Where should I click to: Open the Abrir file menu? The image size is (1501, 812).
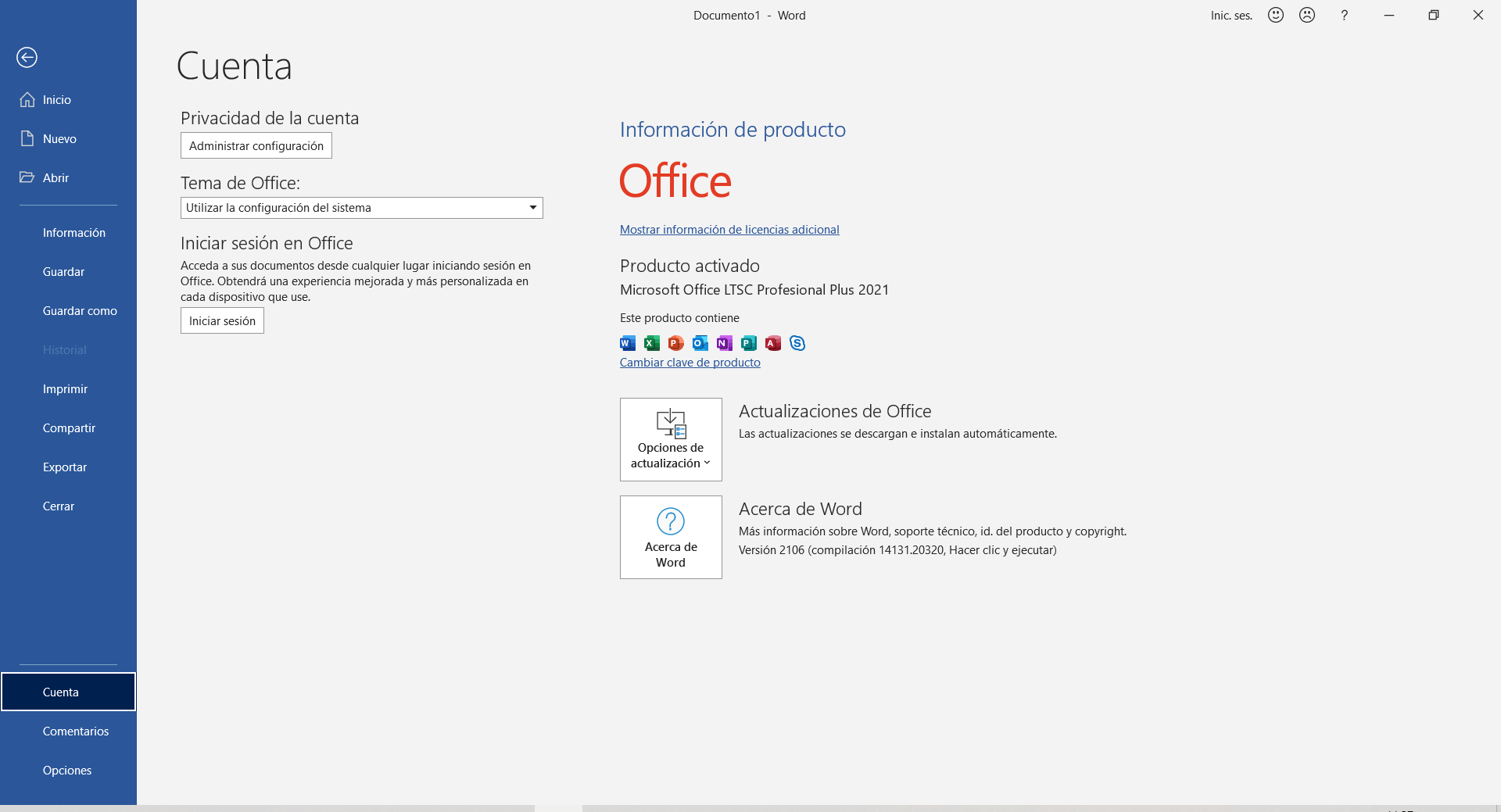[x=68, y=177]
